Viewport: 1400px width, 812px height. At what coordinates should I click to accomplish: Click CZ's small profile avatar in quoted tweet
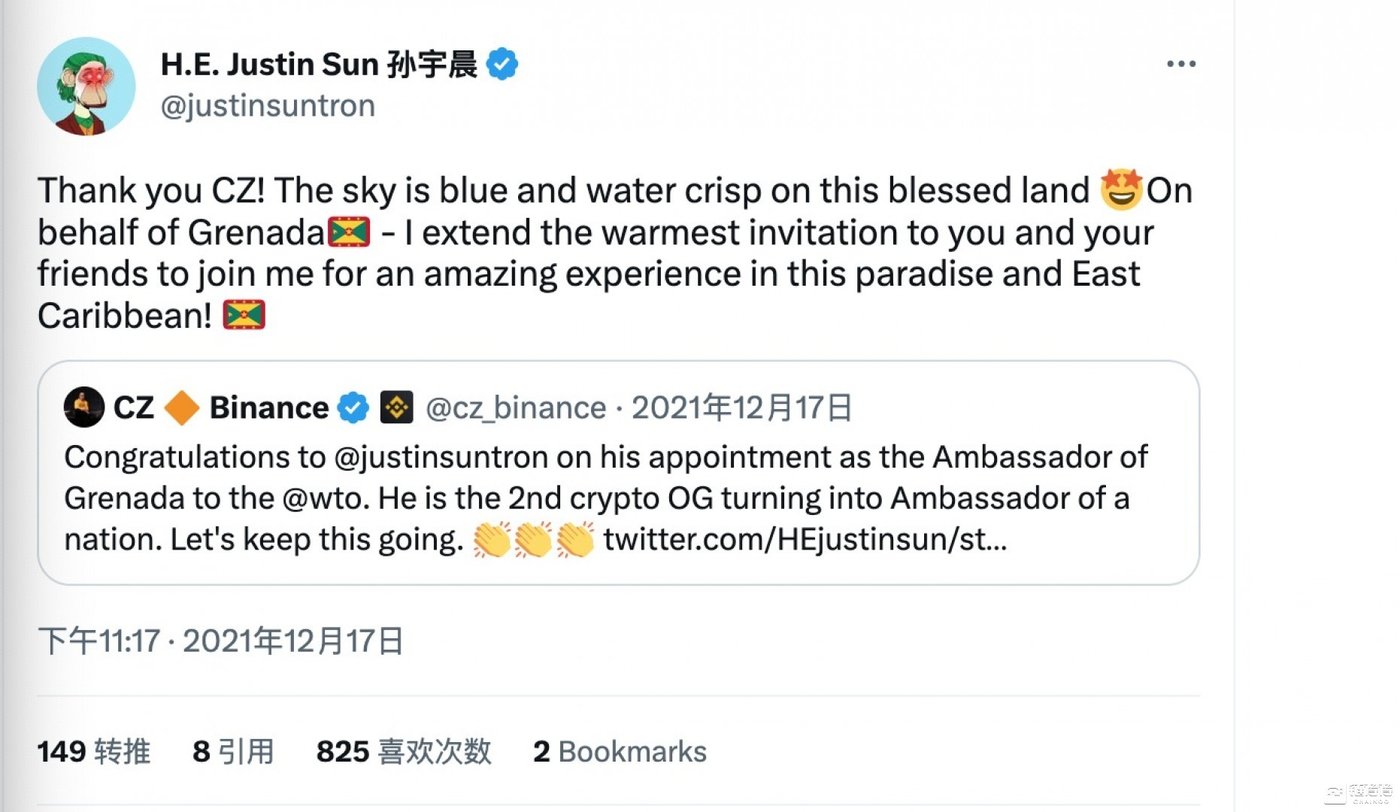click(84, 407)
